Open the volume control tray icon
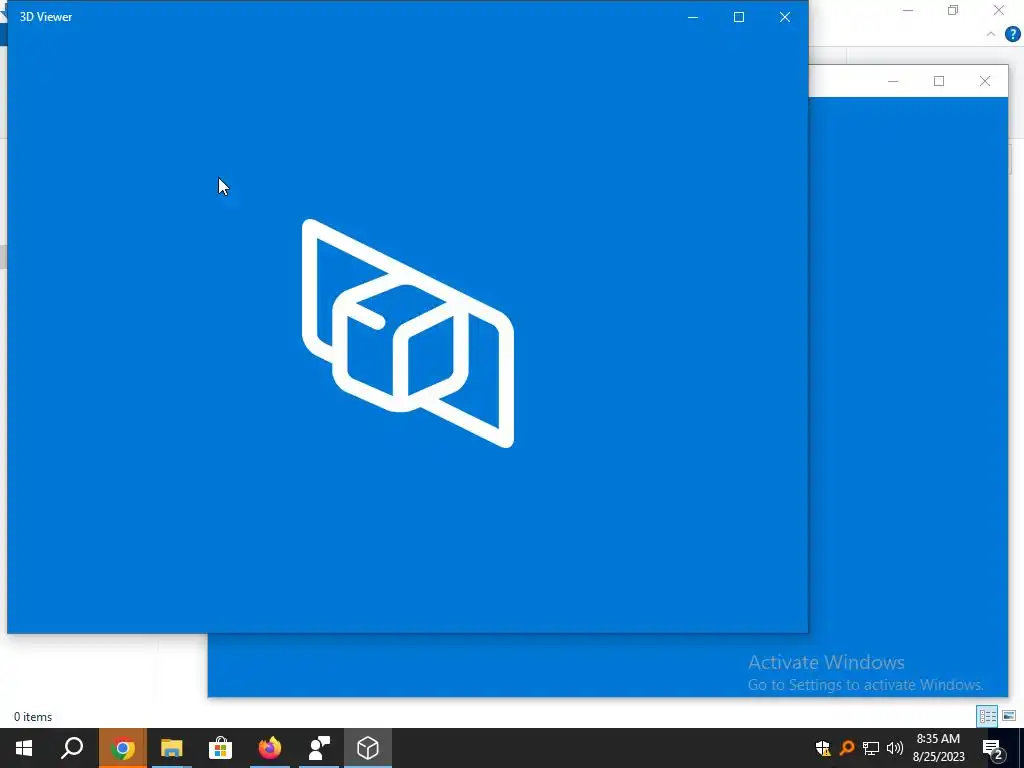 tap(895, 748)
